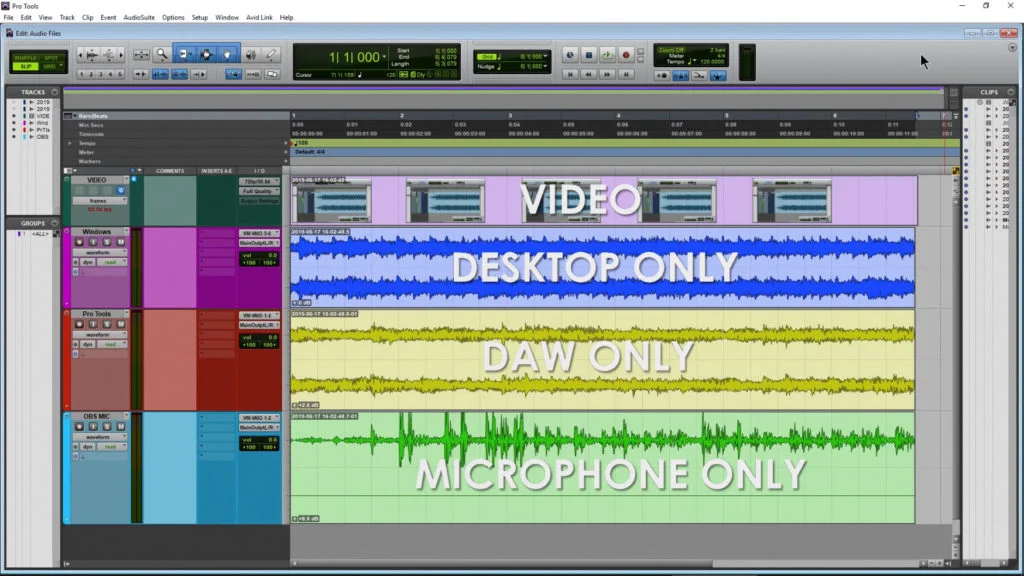
Task: Click the Zoom Toggle button
Action: pos(141,55)
